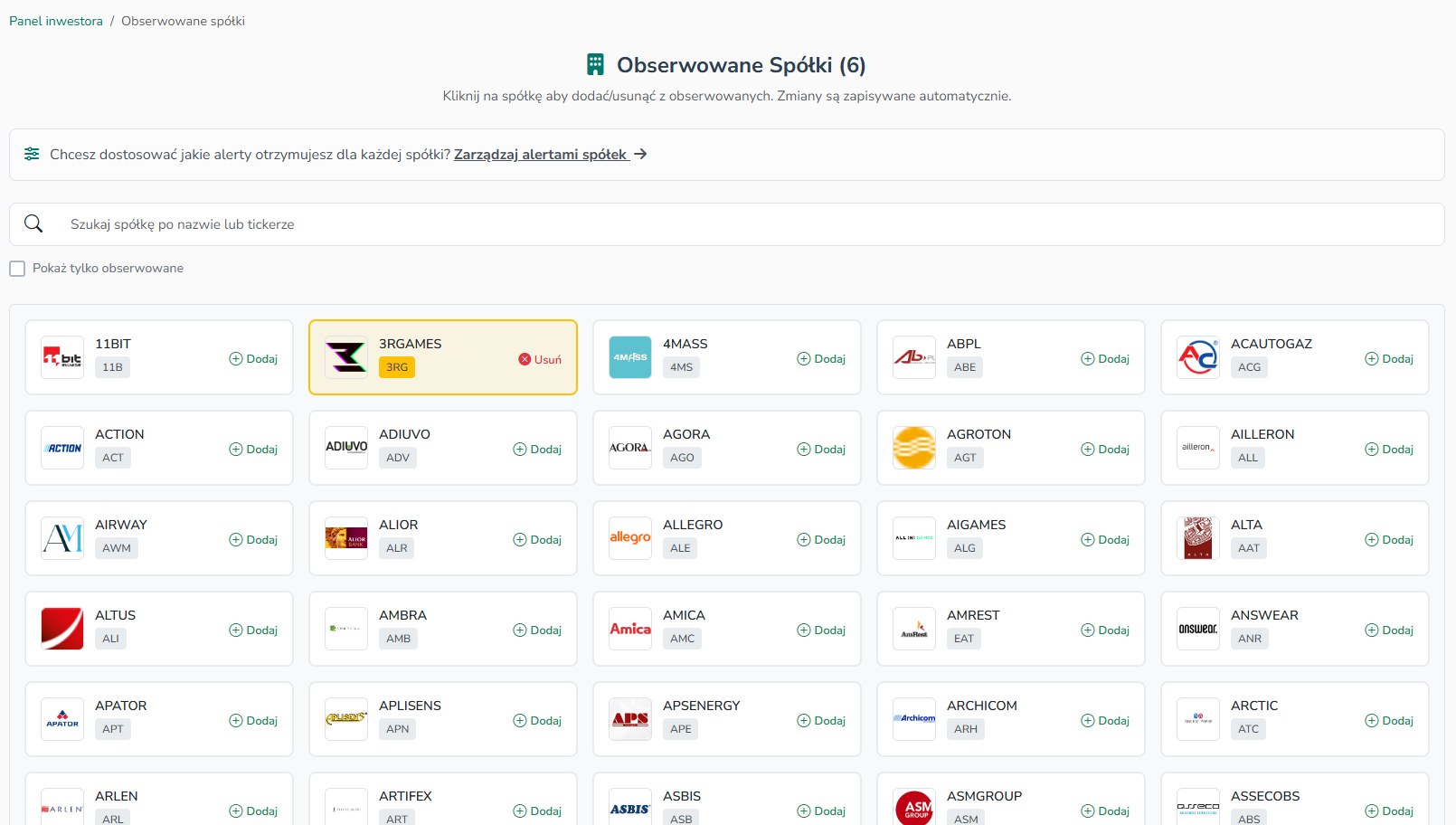1456x825 pixels.
Task: Toggle 'Pokaż tylko obserwowane' checkbox
Action: 17,269
